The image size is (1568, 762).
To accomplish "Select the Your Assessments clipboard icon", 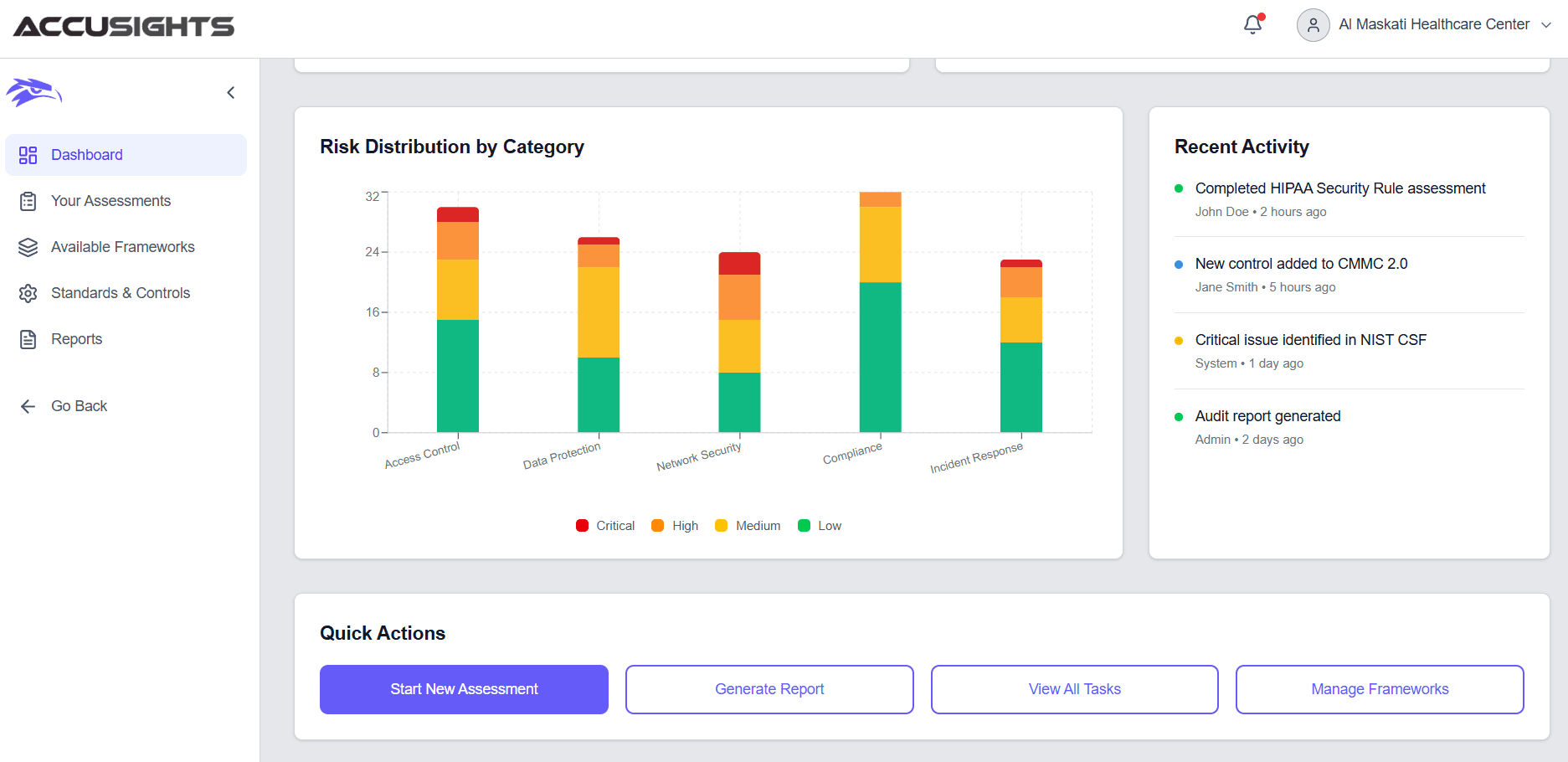I will point(28,200).
